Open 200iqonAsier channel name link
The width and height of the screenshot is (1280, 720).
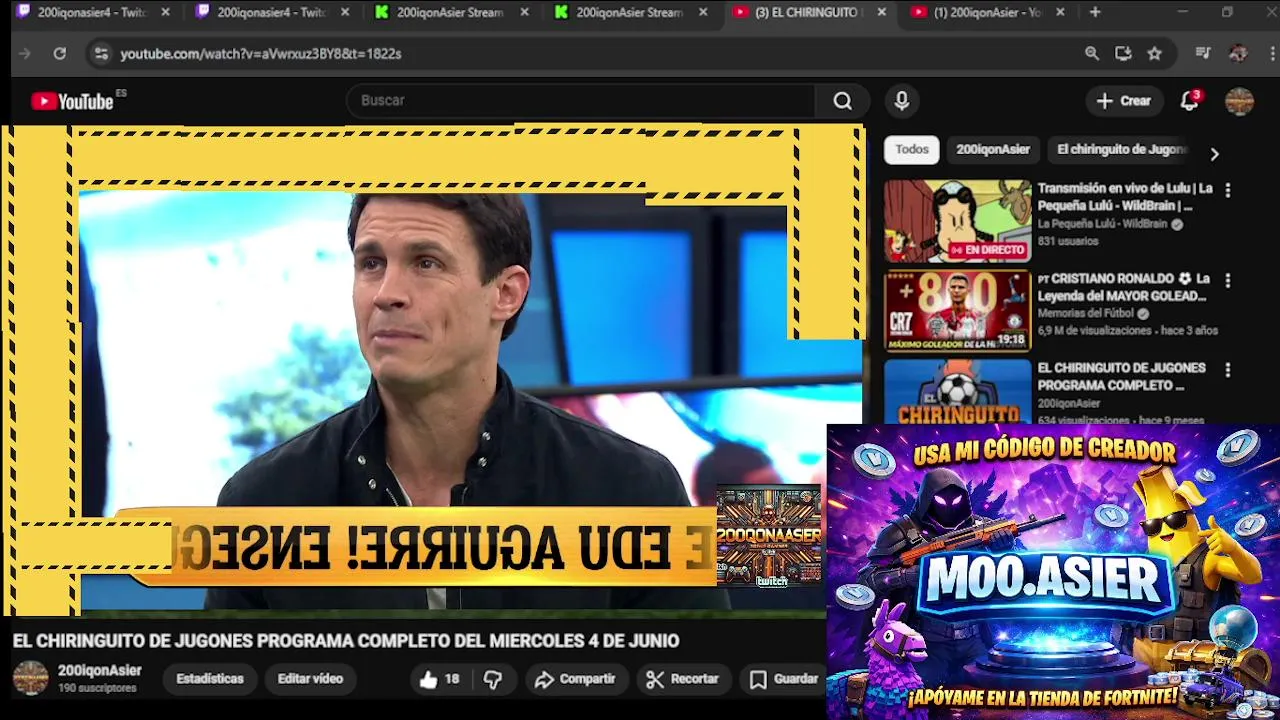(100, 670)
